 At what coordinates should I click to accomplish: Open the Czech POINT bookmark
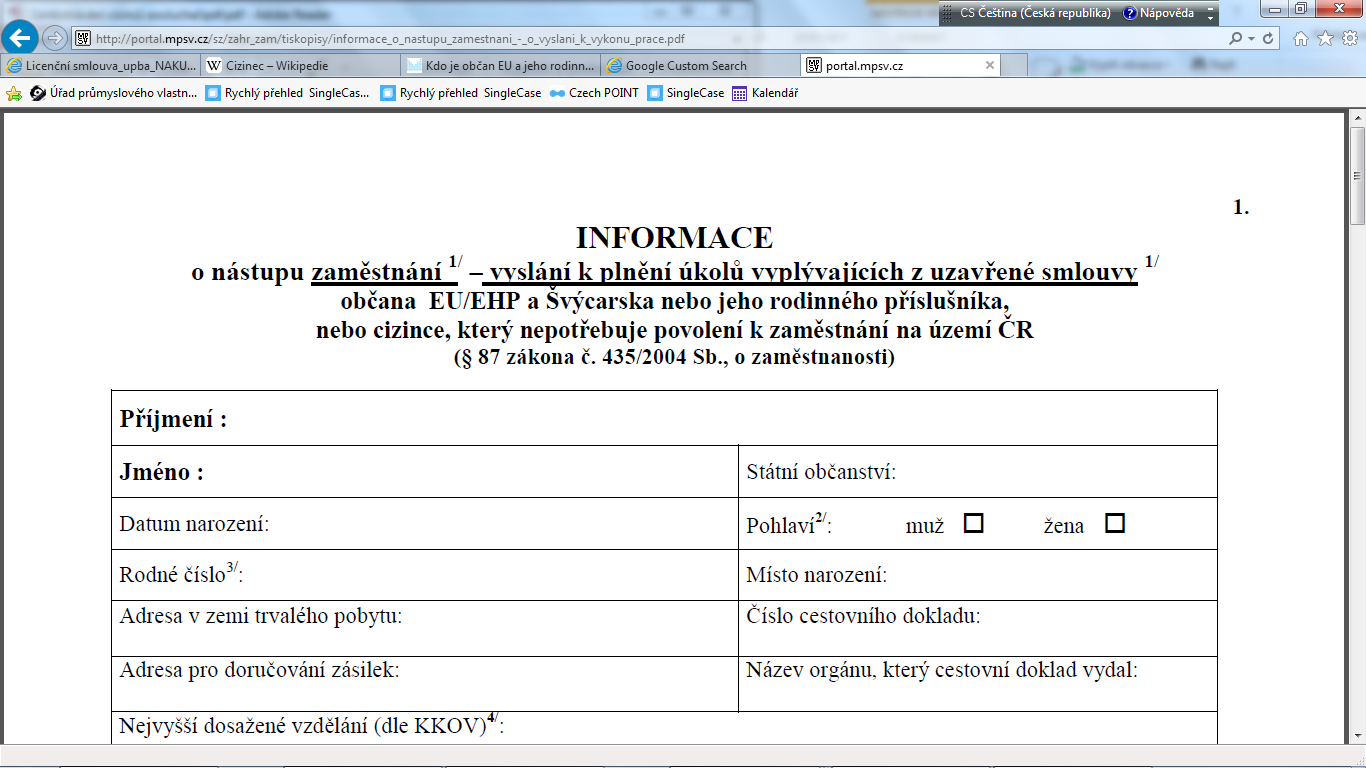click(594, 93)
